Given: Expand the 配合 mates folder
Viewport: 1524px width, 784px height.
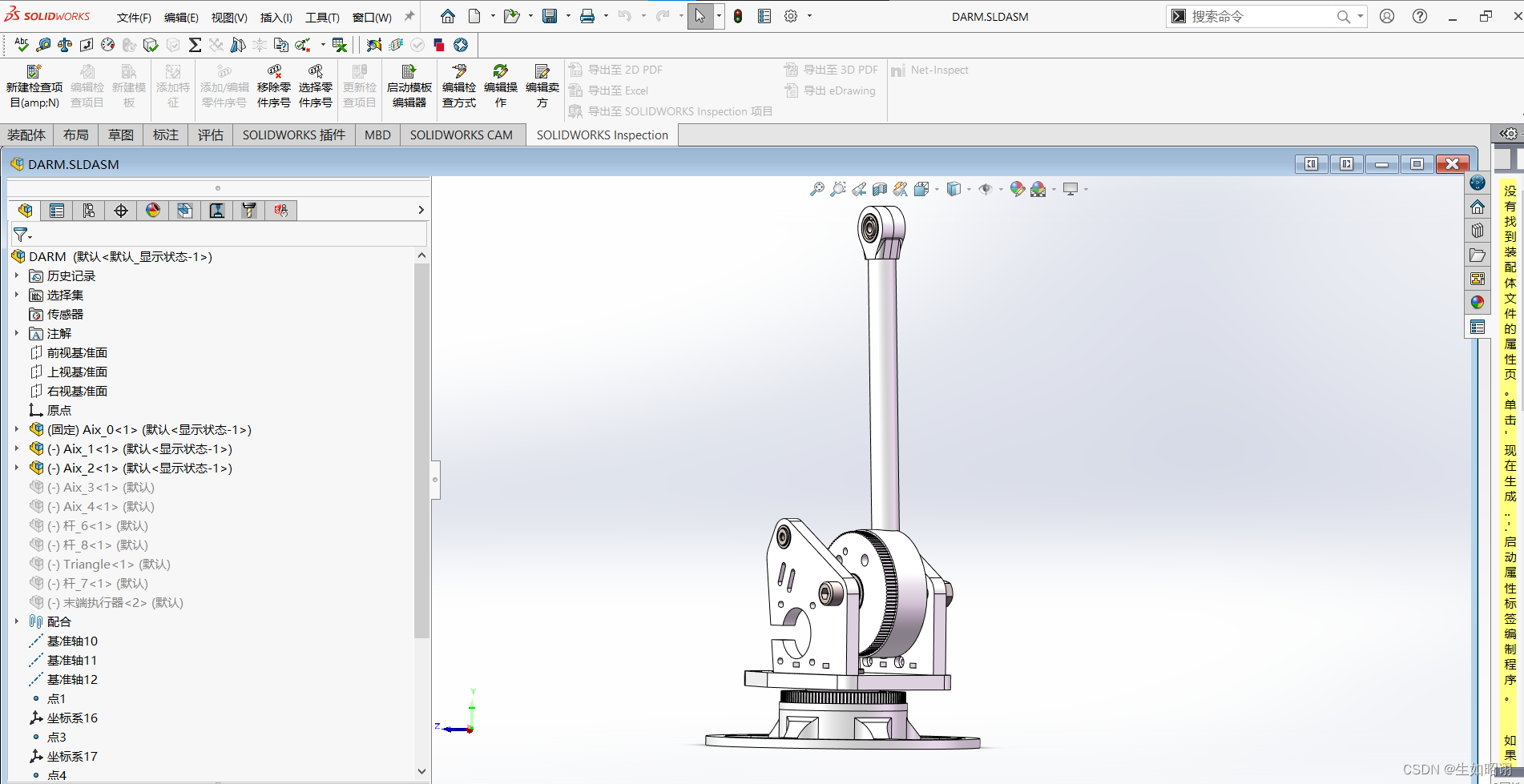Looking at the screenshot, I should pos(17,621).
